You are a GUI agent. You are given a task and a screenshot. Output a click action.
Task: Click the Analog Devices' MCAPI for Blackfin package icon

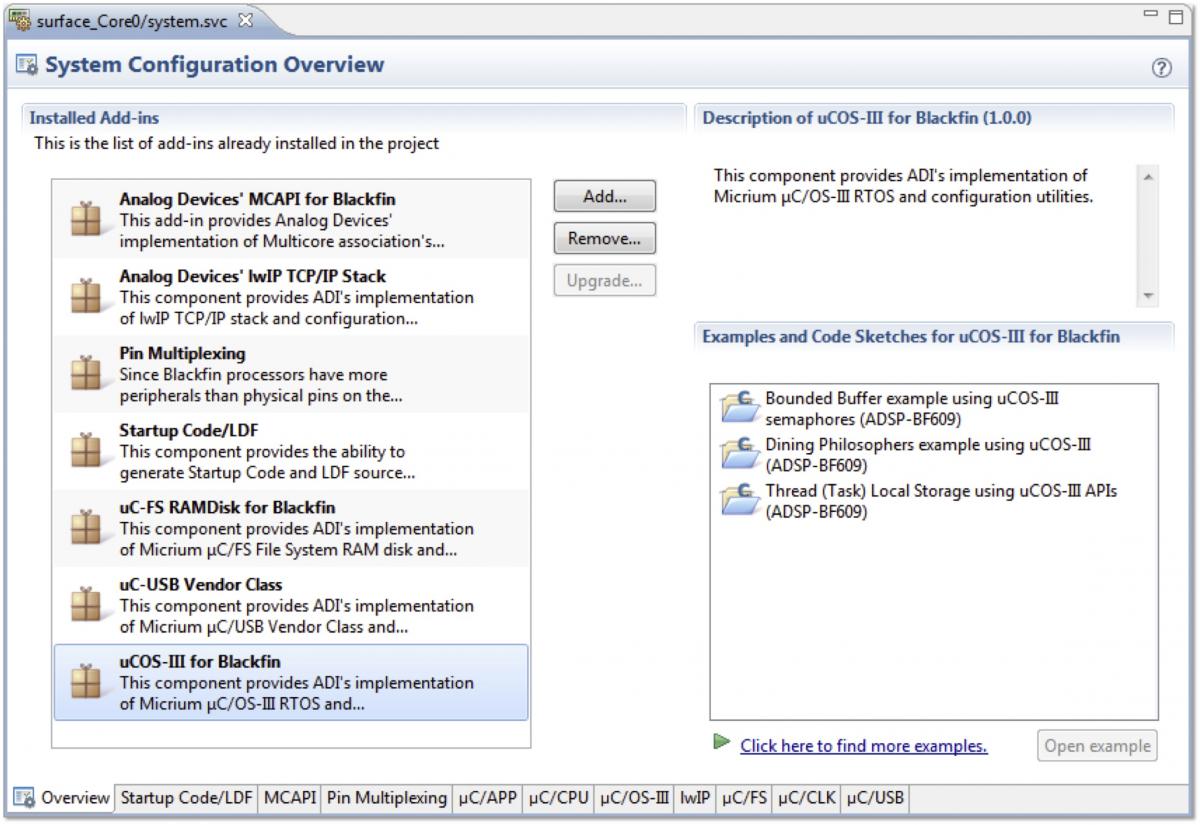(x=87, y=219)
